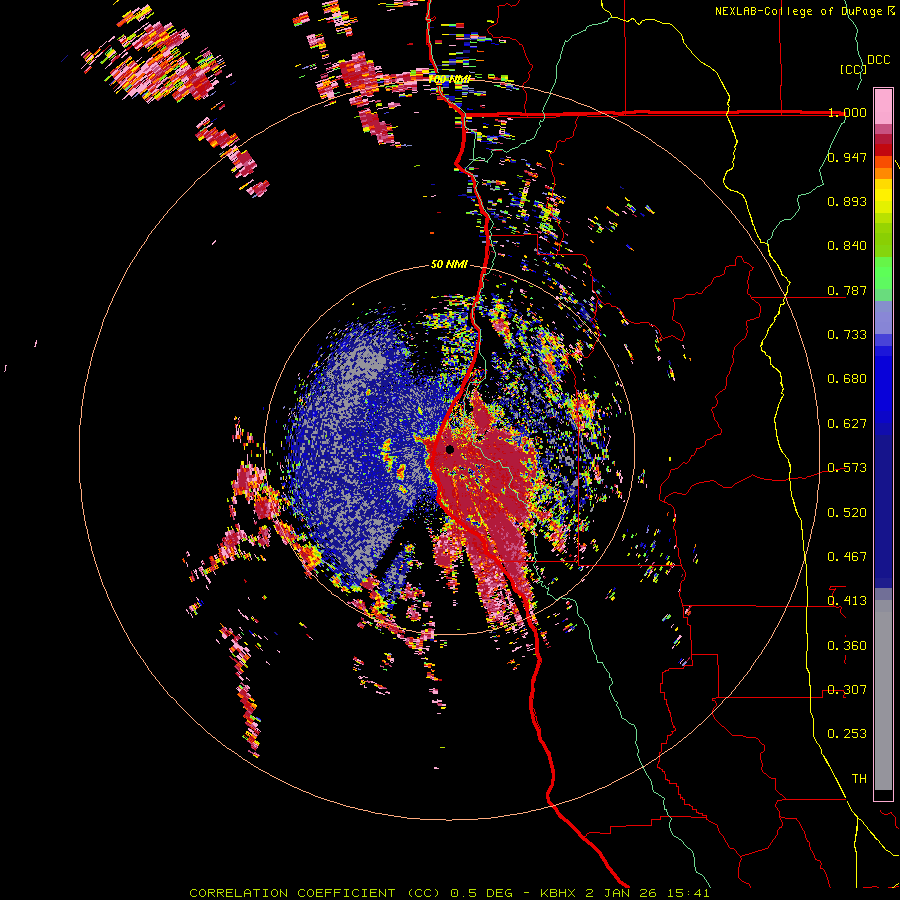The width and height of the screenshot is (900, 900).
Task: Click the 0.413 color scale value
Action: (x=847, y=601)
